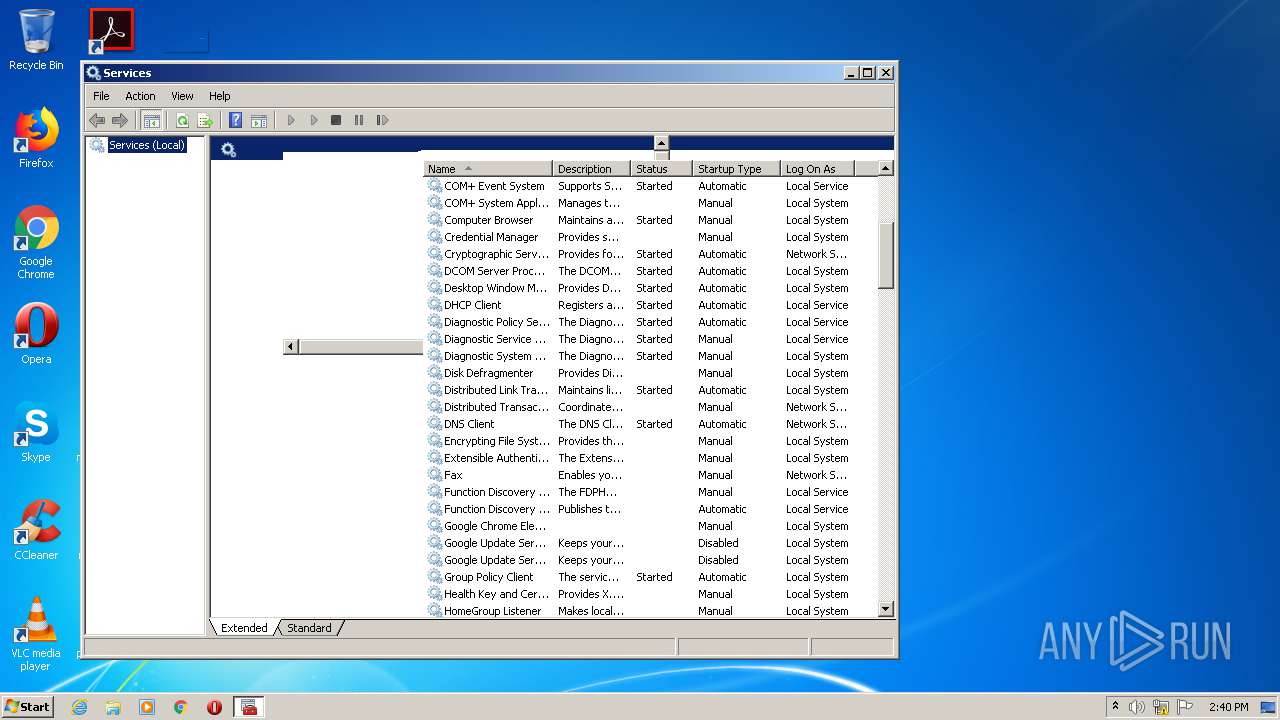The image size is (1280, 720).
Task: Open Skype desktop shortcut
Action: [x=36, y=432]
